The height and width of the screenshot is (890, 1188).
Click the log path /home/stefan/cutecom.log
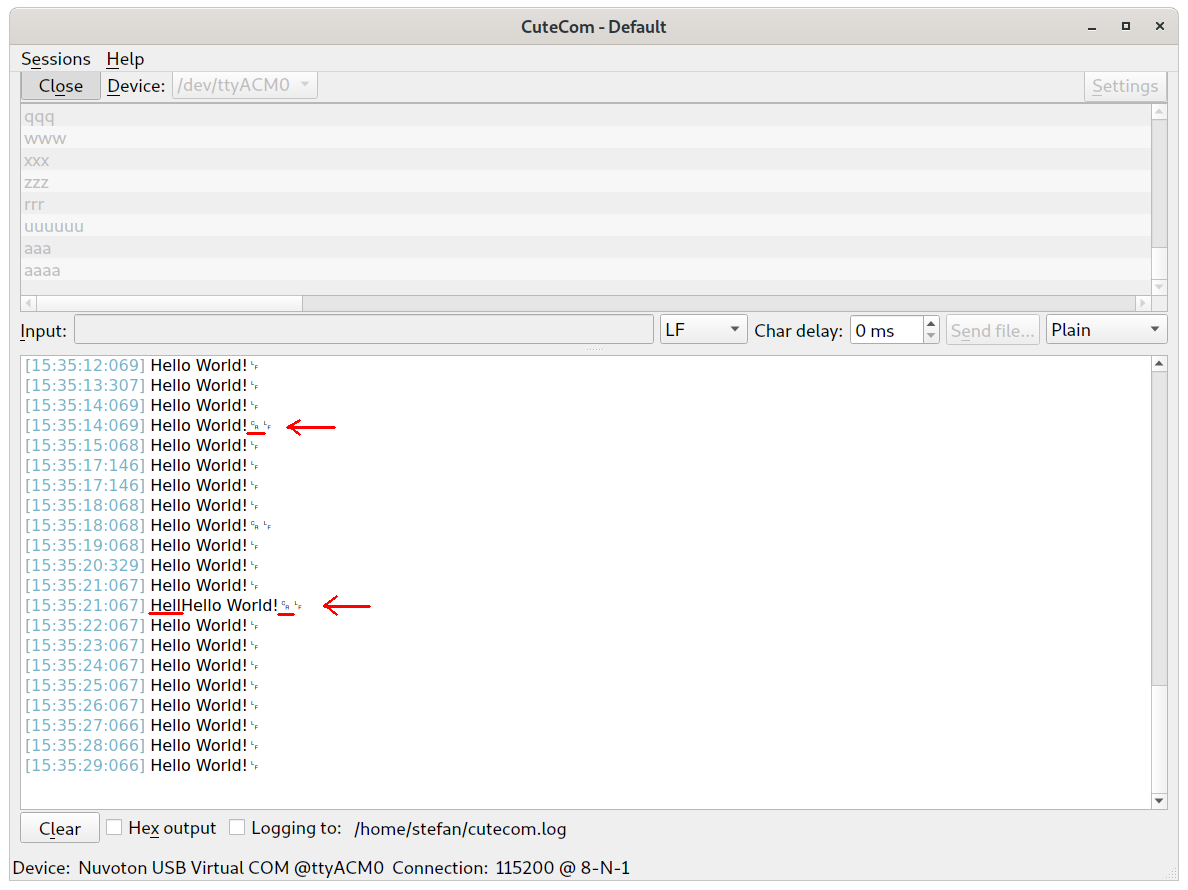pos(460,829)
